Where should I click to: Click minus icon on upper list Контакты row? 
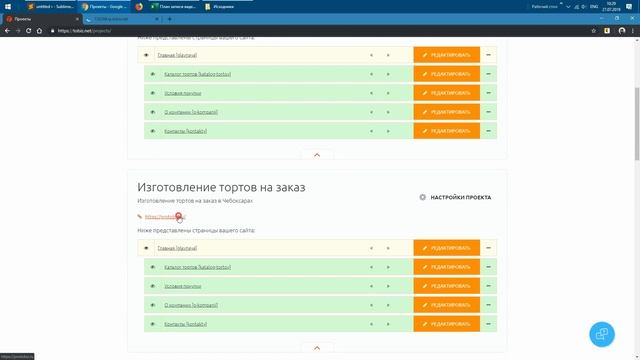click(488, 131)
